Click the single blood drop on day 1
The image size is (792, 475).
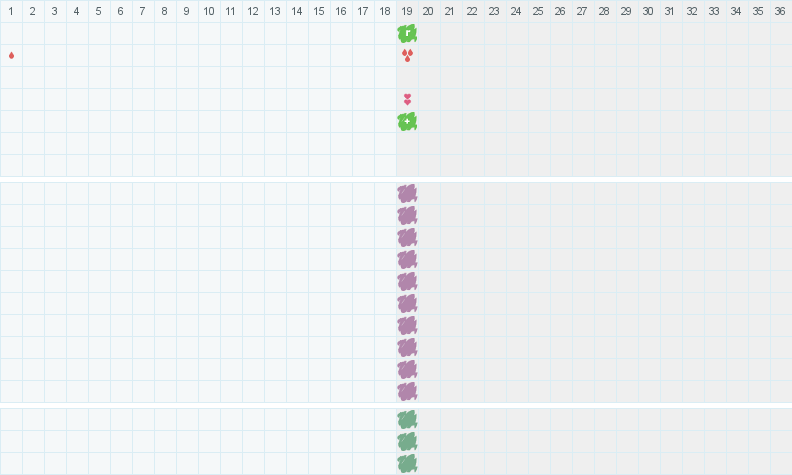point(11,56)
